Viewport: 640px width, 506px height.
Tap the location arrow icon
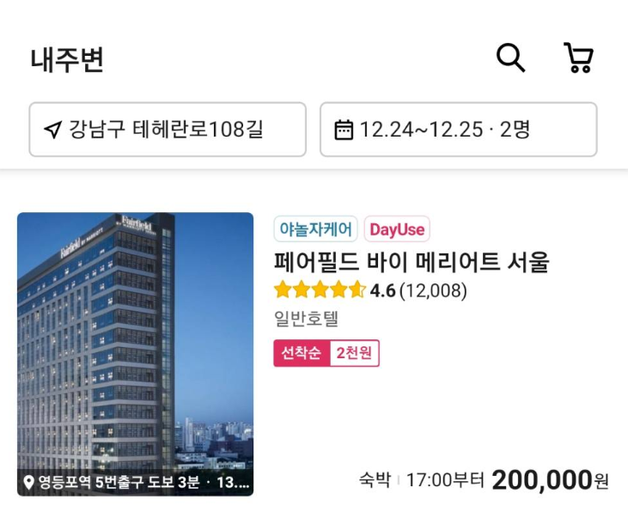(x=53, y=130)
